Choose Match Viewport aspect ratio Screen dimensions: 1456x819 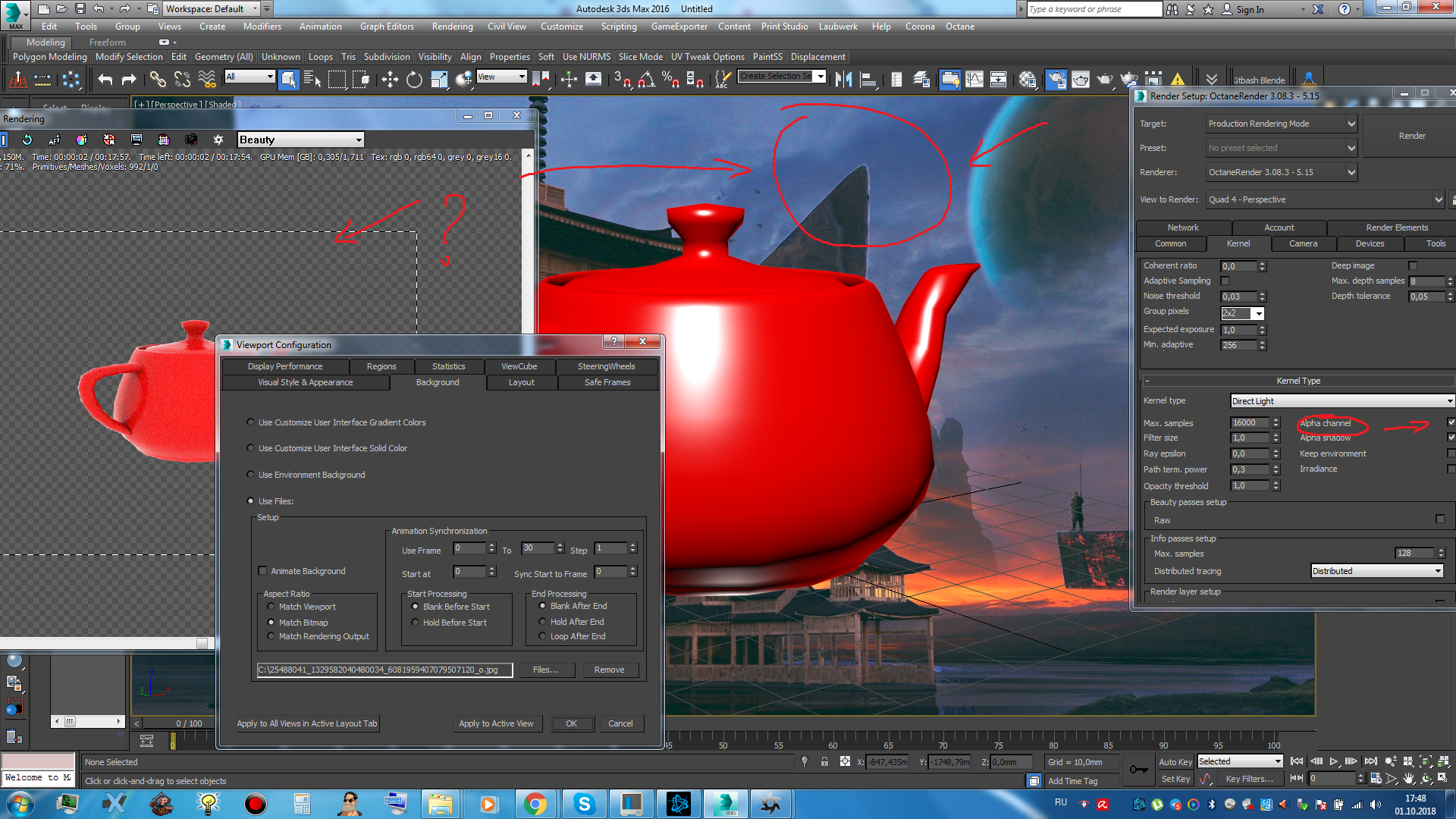[271, 607]
